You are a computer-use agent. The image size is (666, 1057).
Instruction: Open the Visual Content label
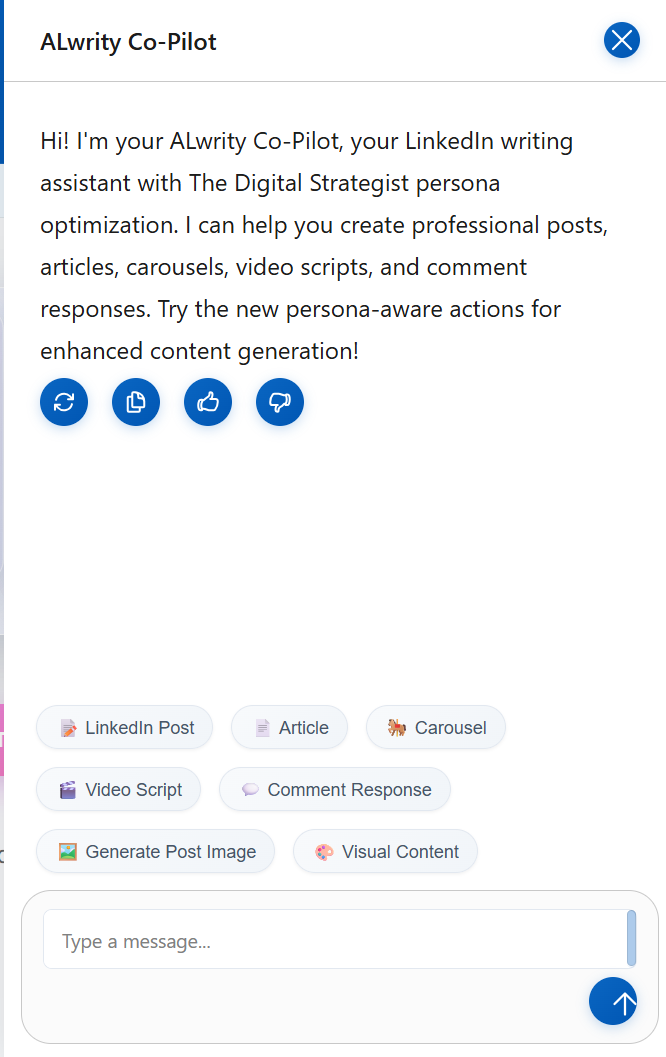click(400, 852)
